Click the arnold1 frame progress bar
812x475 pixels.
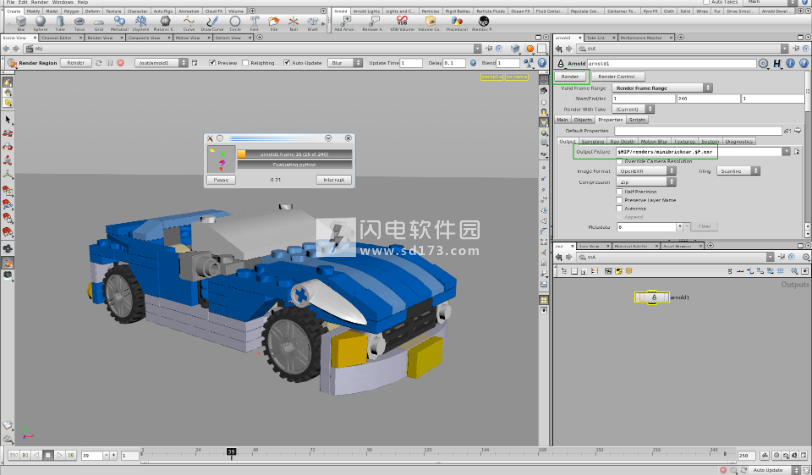point(295,154)
